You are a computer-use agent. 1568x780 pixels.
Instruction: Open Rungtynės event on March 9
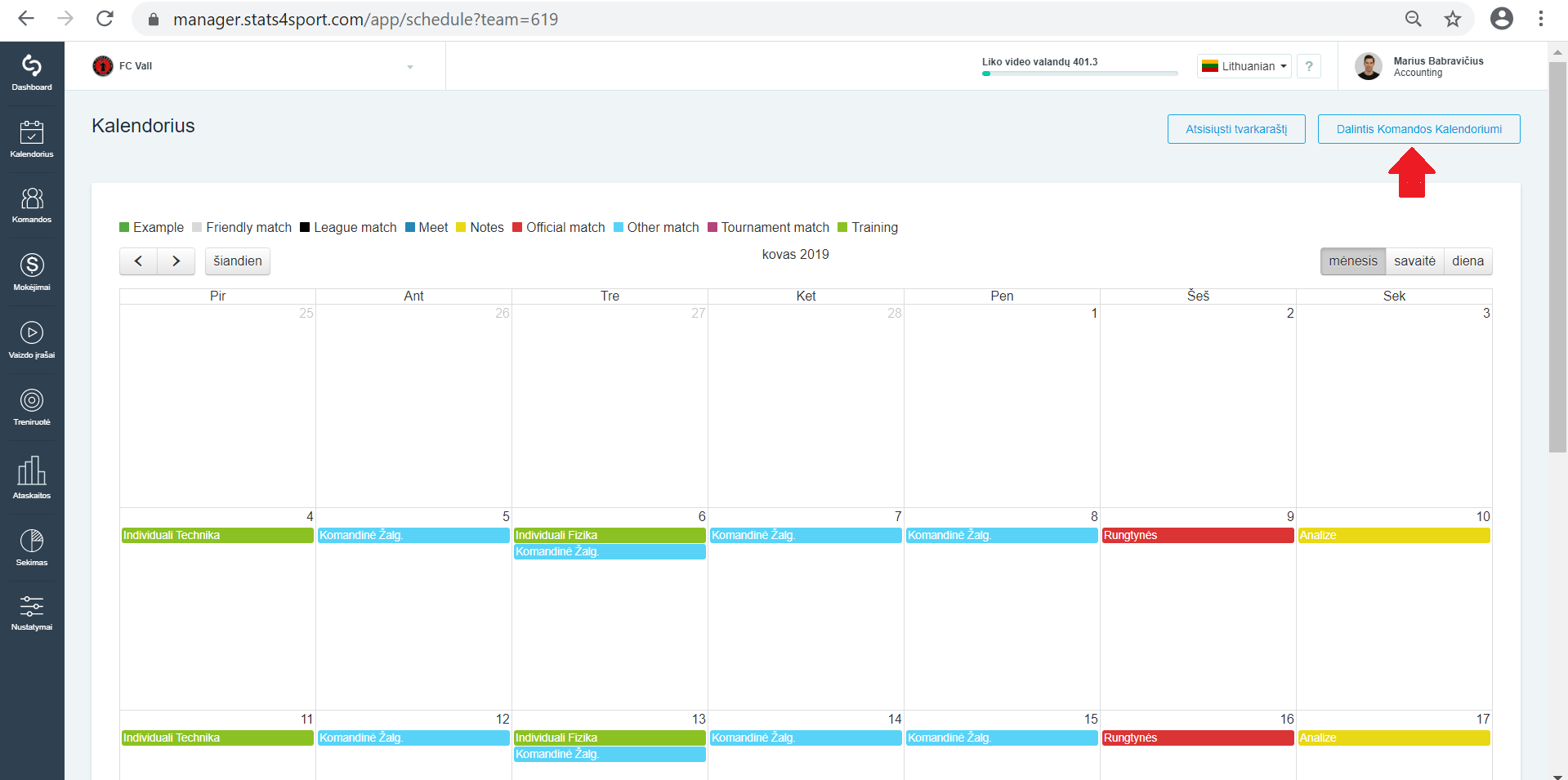(x=1198, y=535)
